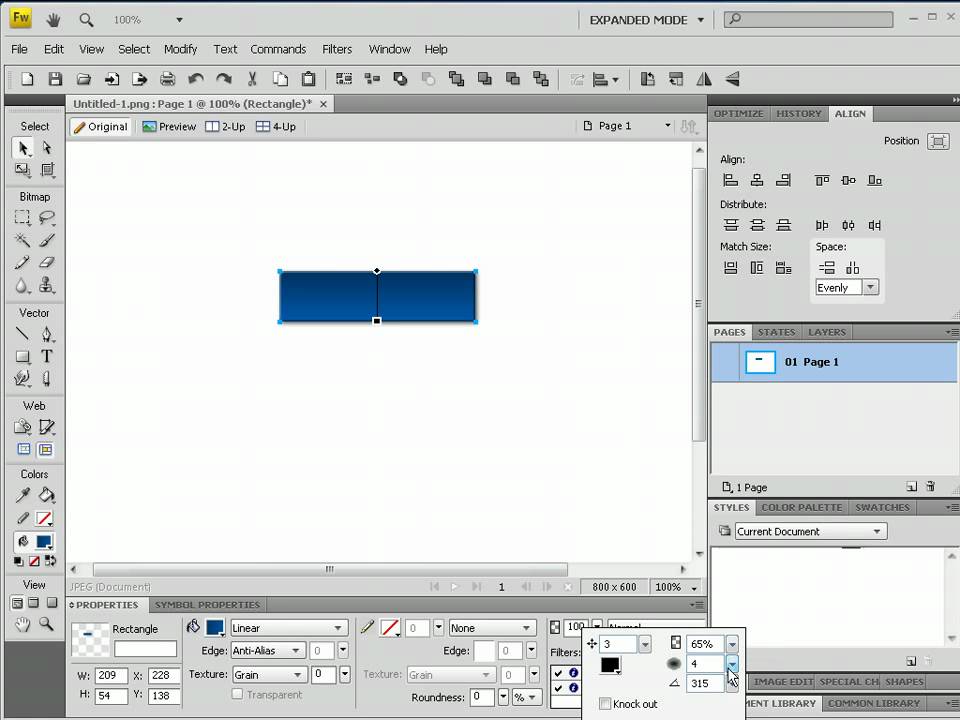Switch to Original view
The width and height of the screenshot is (960, 720).
tap(101, 127)
